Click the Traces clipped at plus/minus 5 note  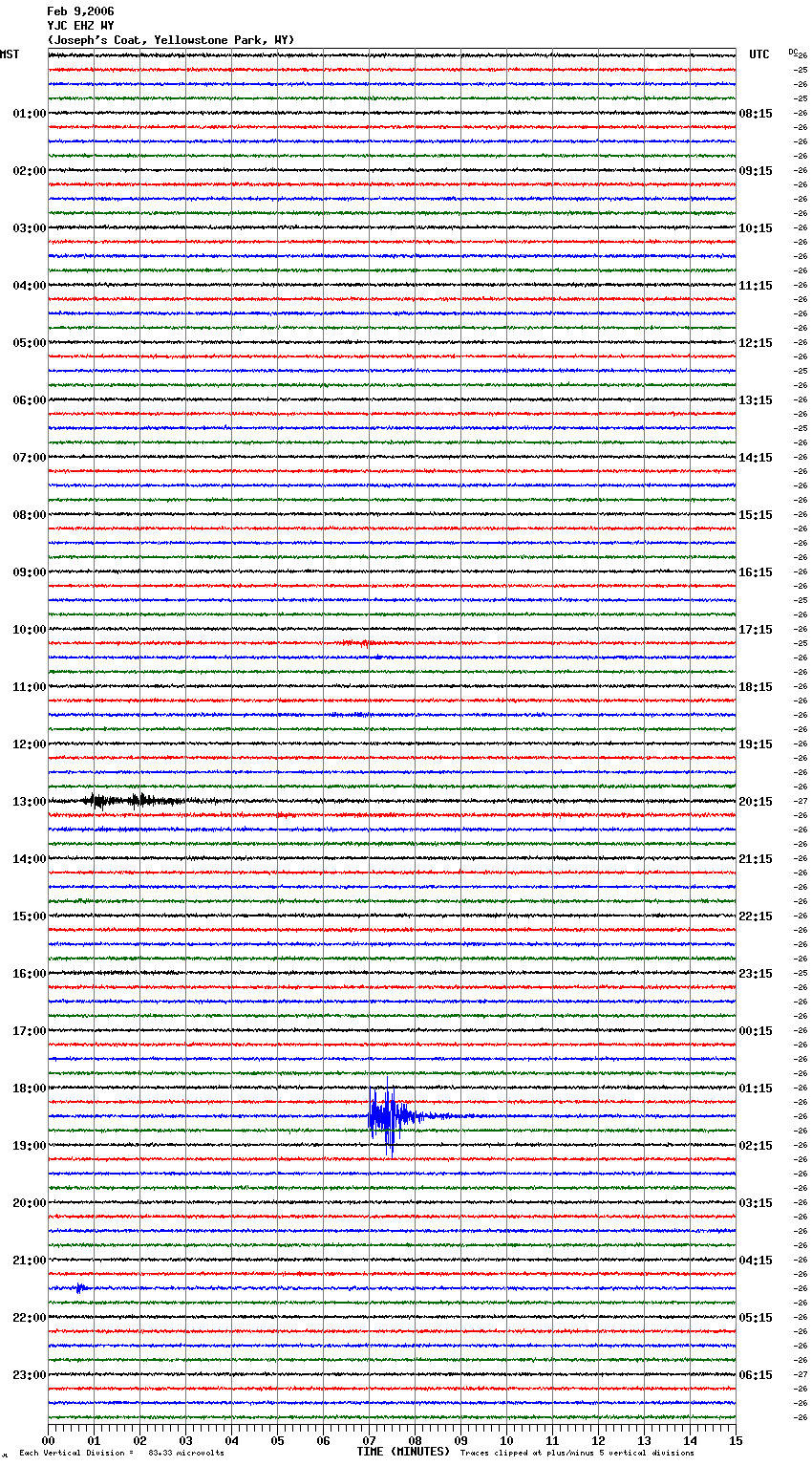(577, 1453)
